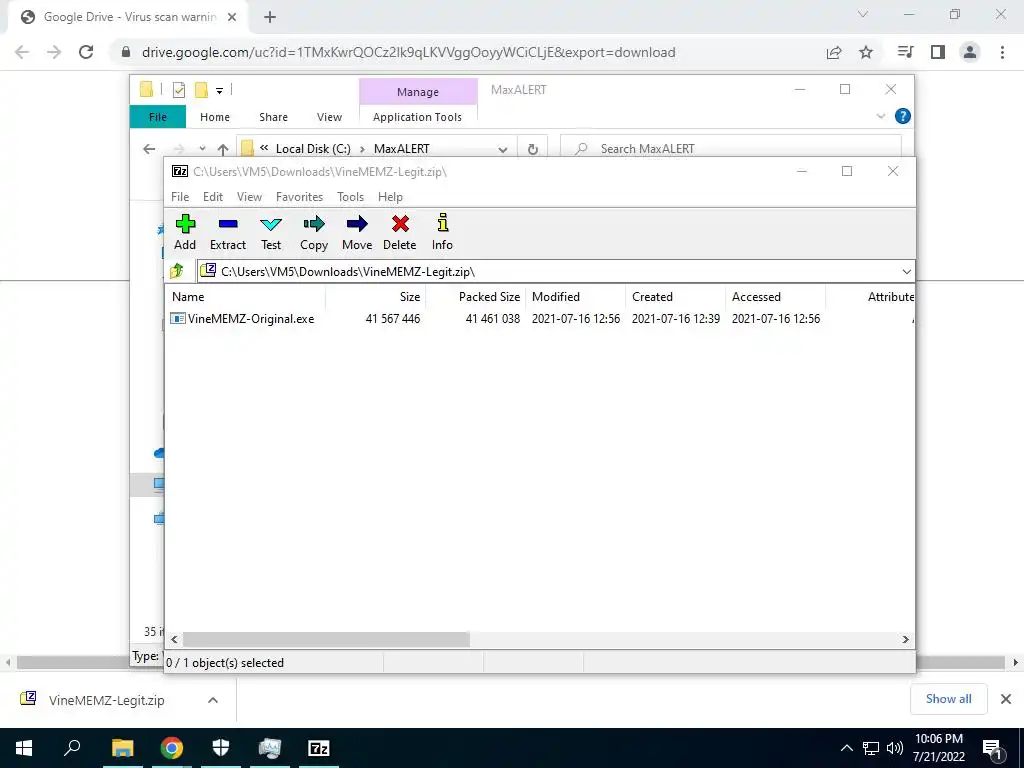The height and width of the screenshot is (768, 1024).
Task: Open the 7-Zip File menu
Action: click(x=180, y=197)
